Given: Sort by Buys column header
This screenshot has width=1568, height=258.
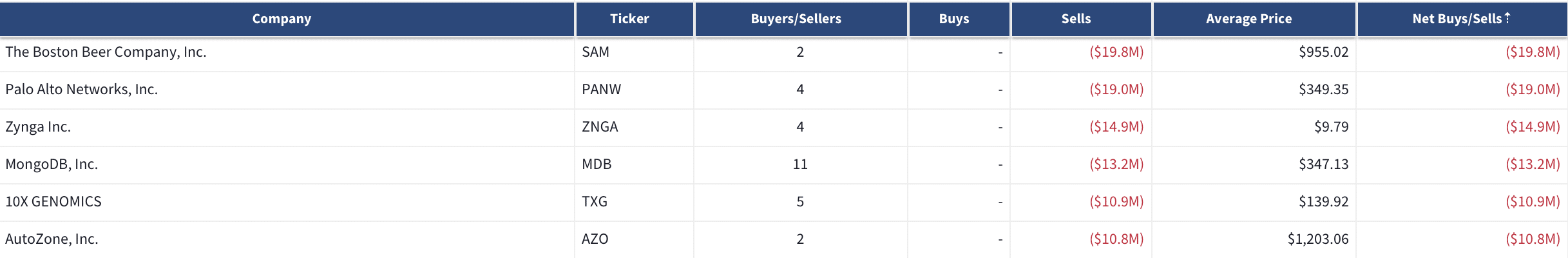Looking at the screenshot, I should pos(954,19).
